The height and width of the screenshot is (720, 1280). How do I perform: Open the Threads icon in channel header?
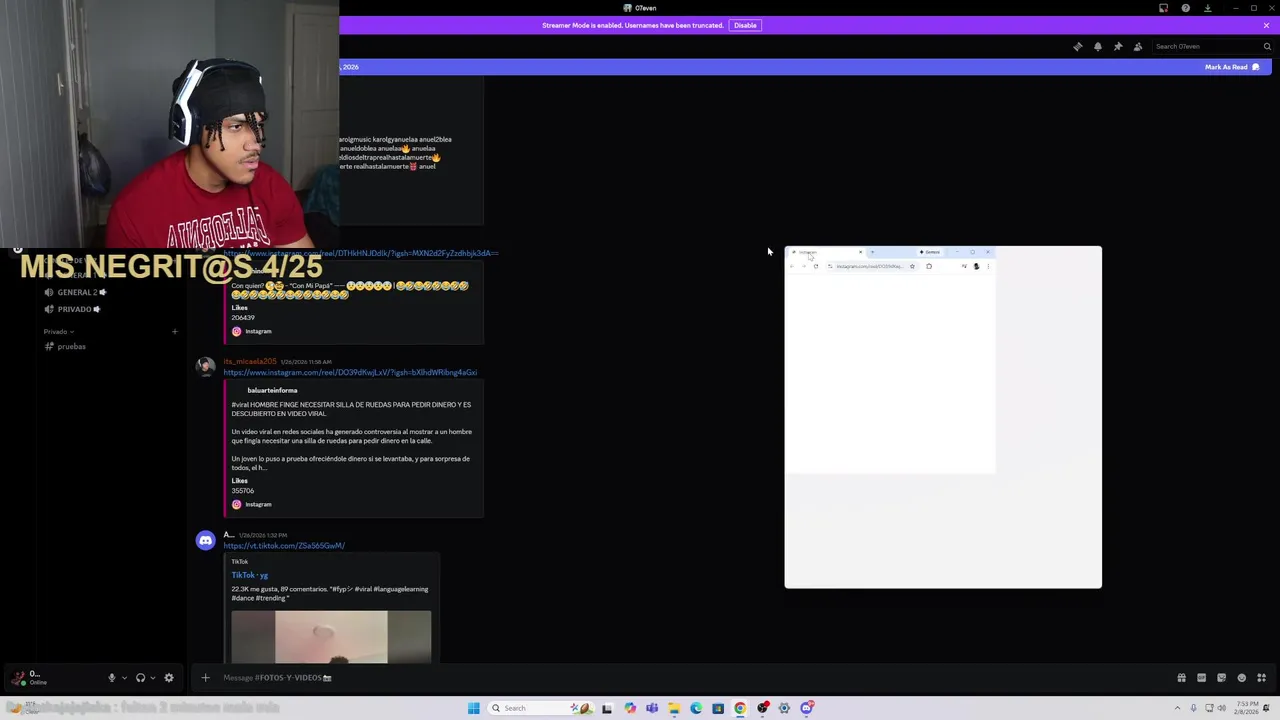pos(1077,46)
